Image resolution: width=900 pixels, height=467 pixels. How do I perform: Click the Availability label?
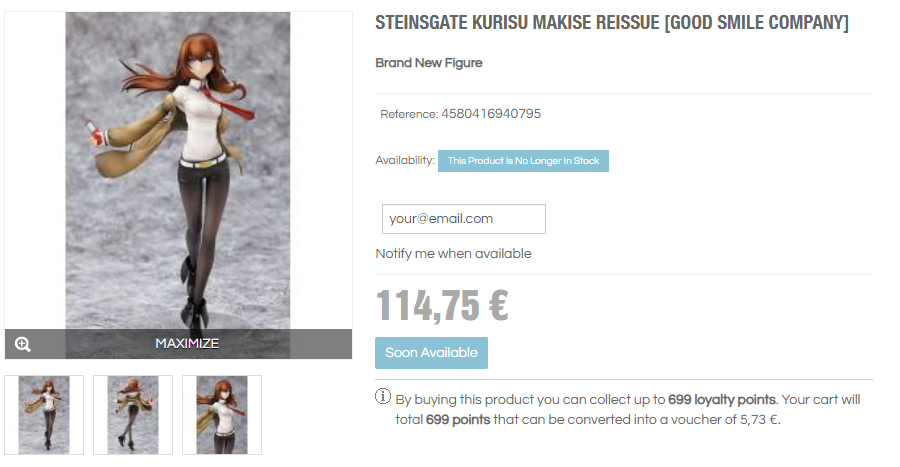pos(405,161)
